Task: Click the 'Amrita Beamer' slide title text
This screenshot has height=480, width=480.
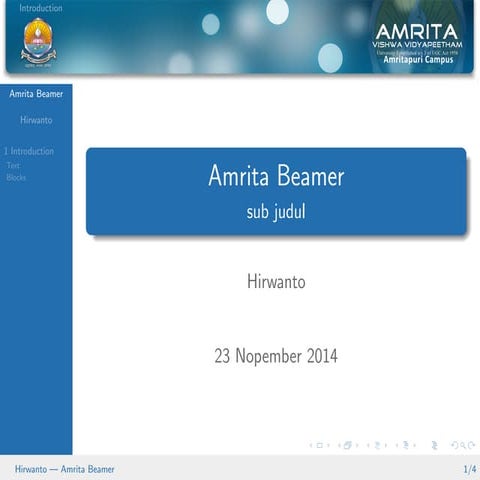Action: tap(276, 176)
